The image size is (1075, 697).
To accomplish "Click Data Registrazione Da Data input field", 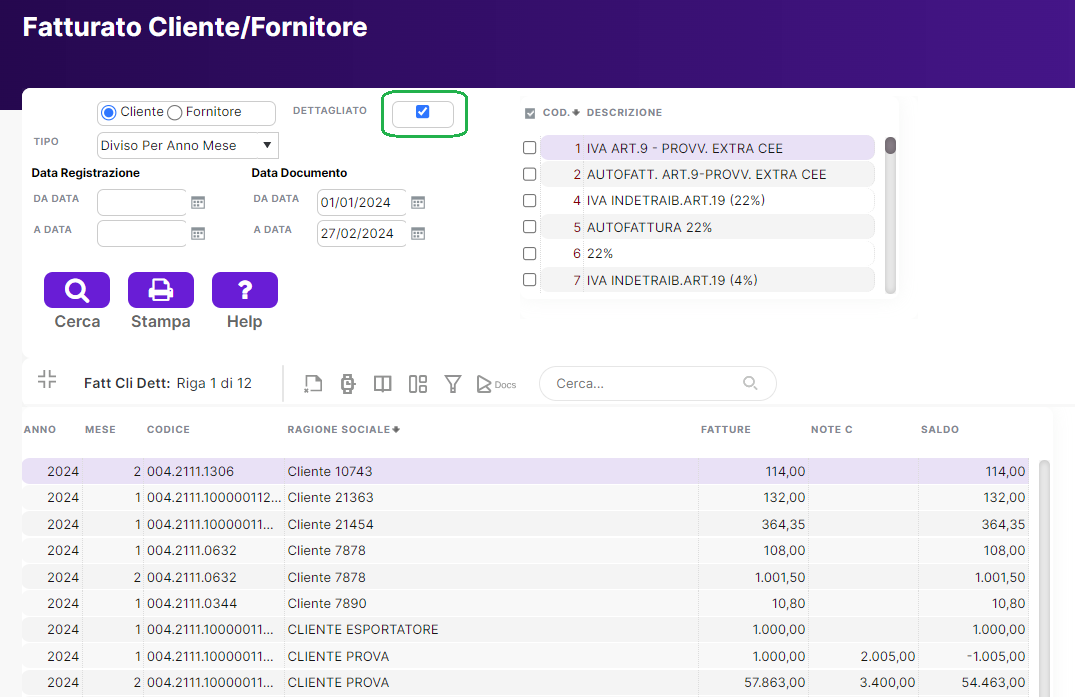I will click(142, 202).
